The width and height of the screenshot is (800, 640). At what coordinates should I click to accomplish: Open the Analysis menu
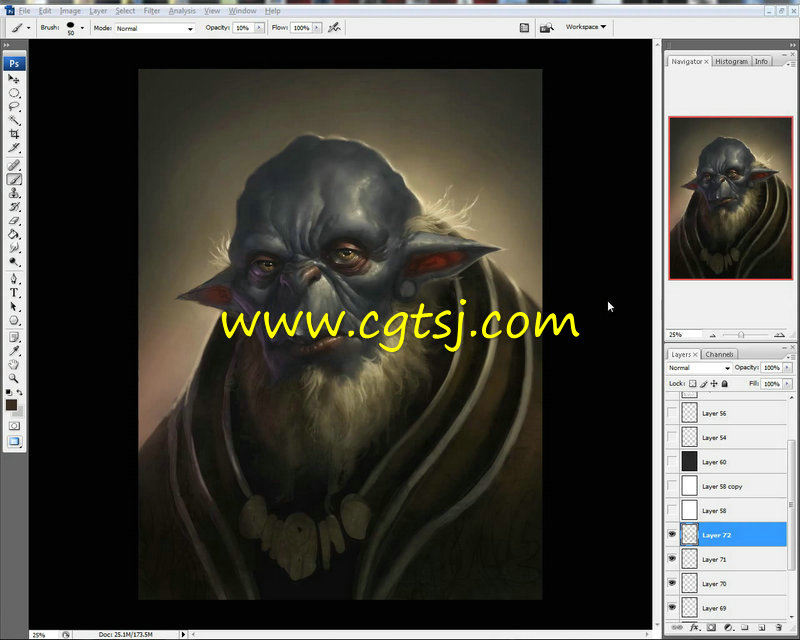click(x=182, y=11)
